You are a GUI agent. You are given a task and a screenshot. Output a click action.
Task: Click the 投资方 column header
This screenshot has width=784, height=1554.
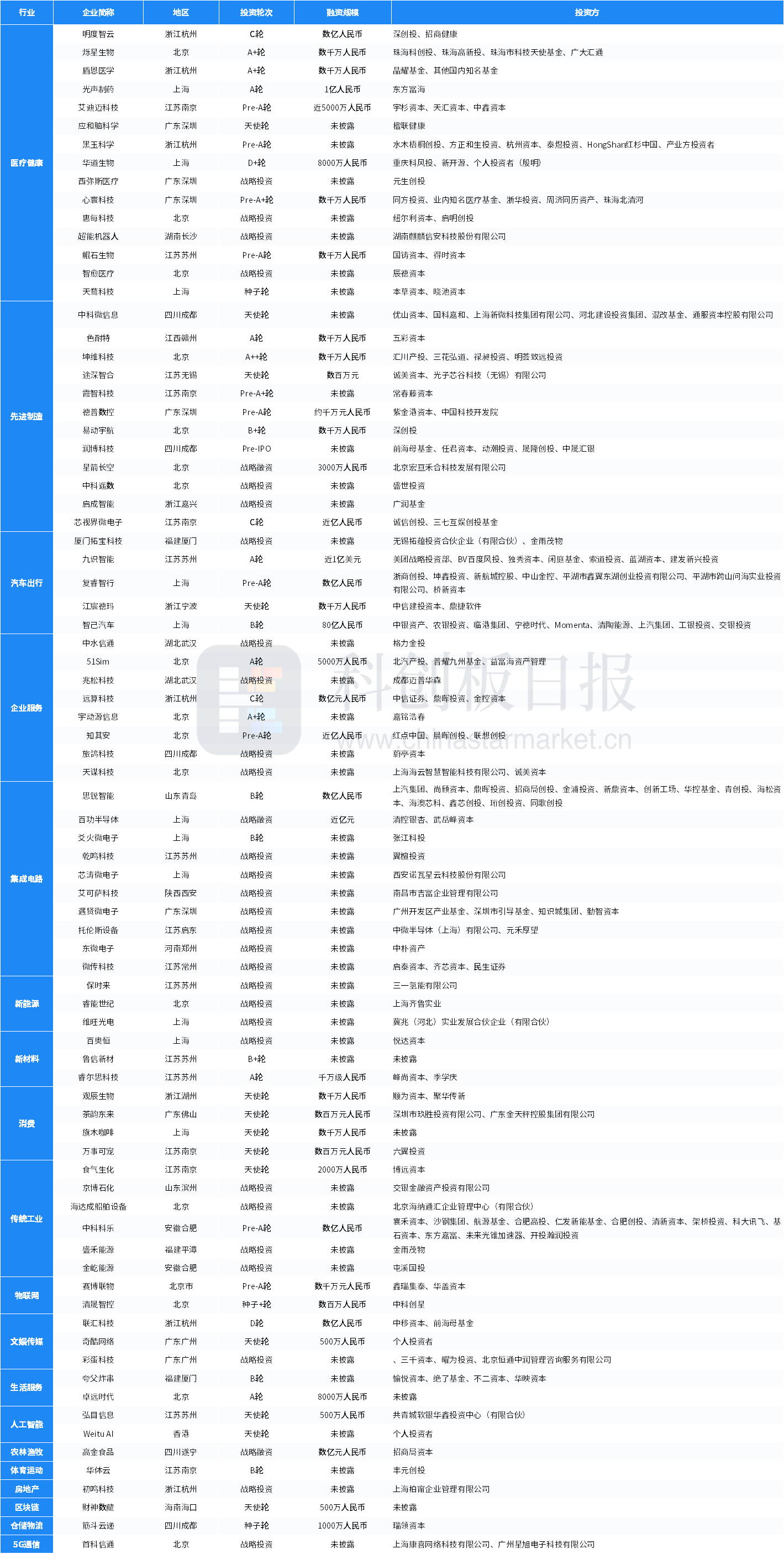(x=587, y=12)
